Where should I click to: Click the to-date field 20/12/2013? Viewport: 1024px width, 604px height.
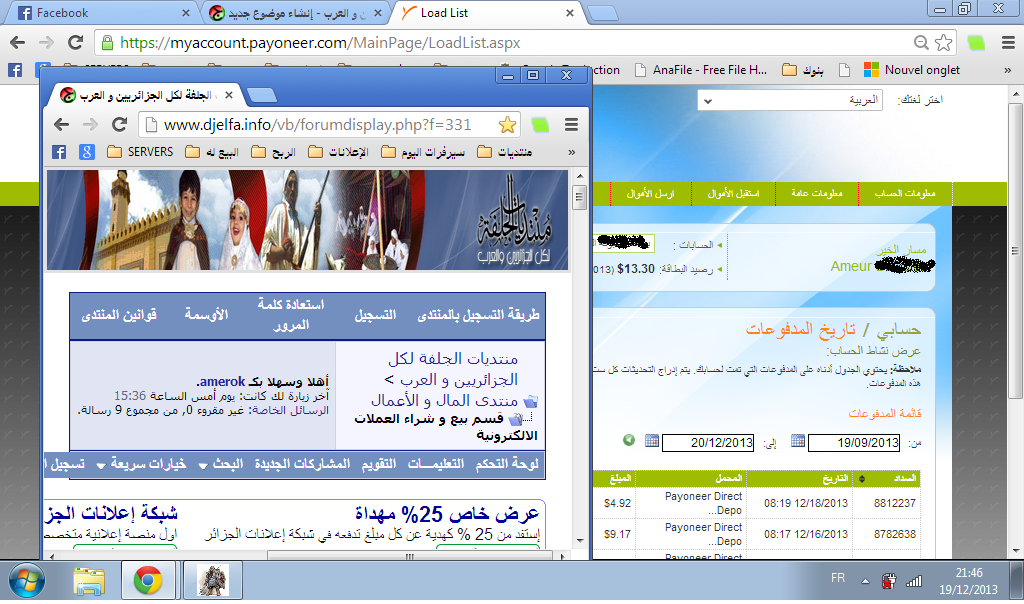[708, 443]
